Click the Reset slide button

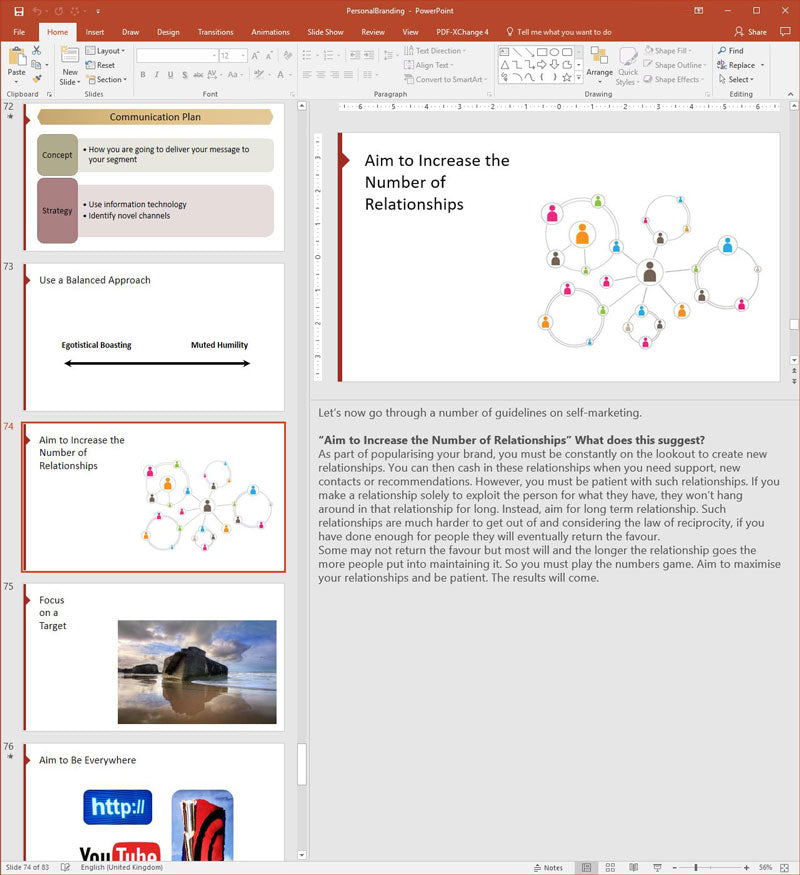pos(100,65)
